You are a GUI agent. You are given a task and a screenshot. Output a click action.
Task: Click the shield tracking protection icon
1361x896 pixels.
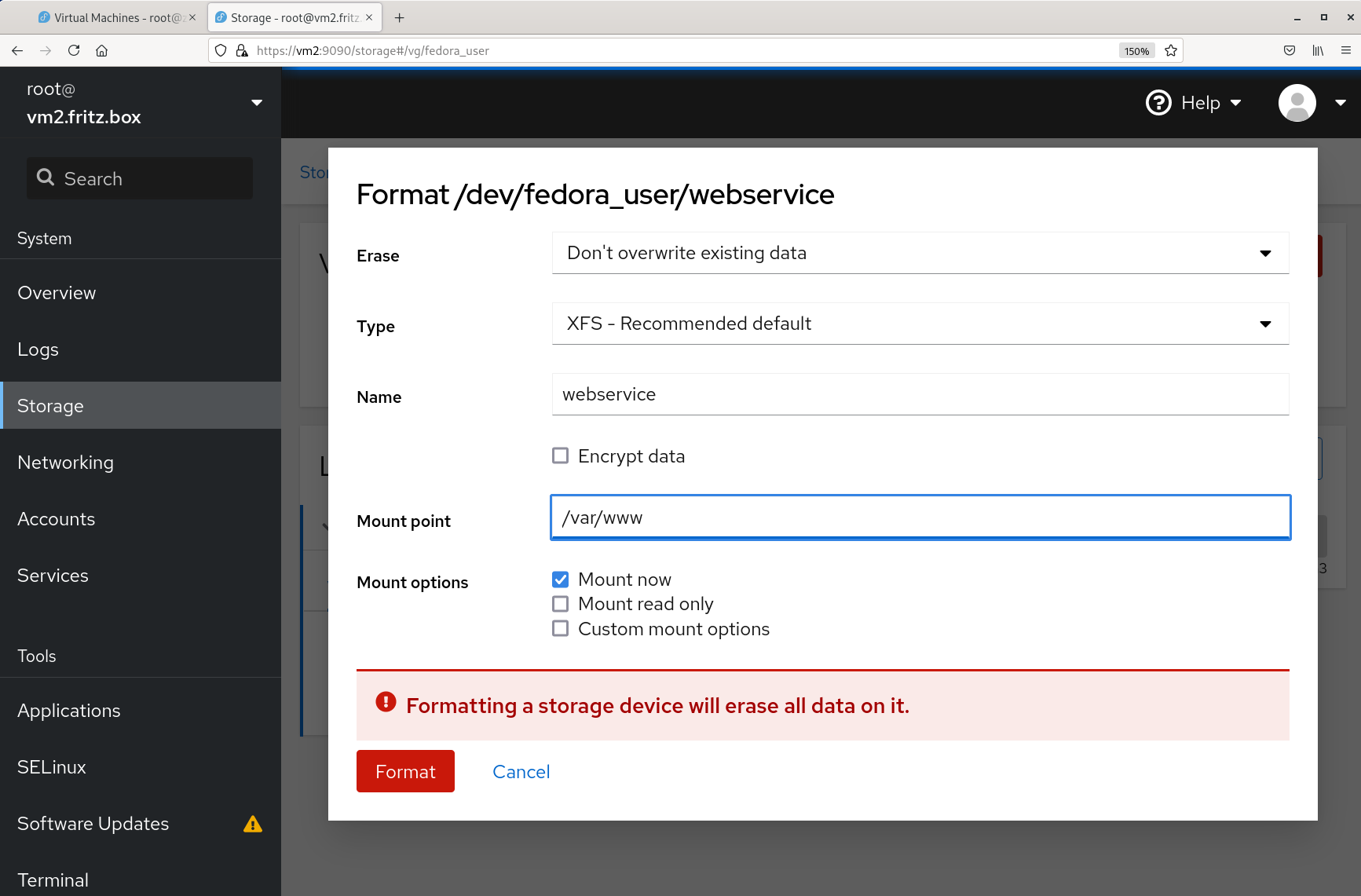[221, 51]
